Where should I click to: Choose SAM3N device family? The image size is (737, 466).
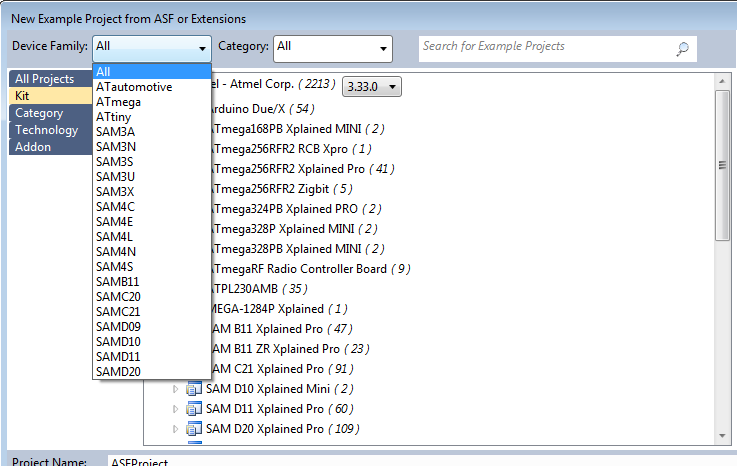pyautogui.click(x=152, y=147)
